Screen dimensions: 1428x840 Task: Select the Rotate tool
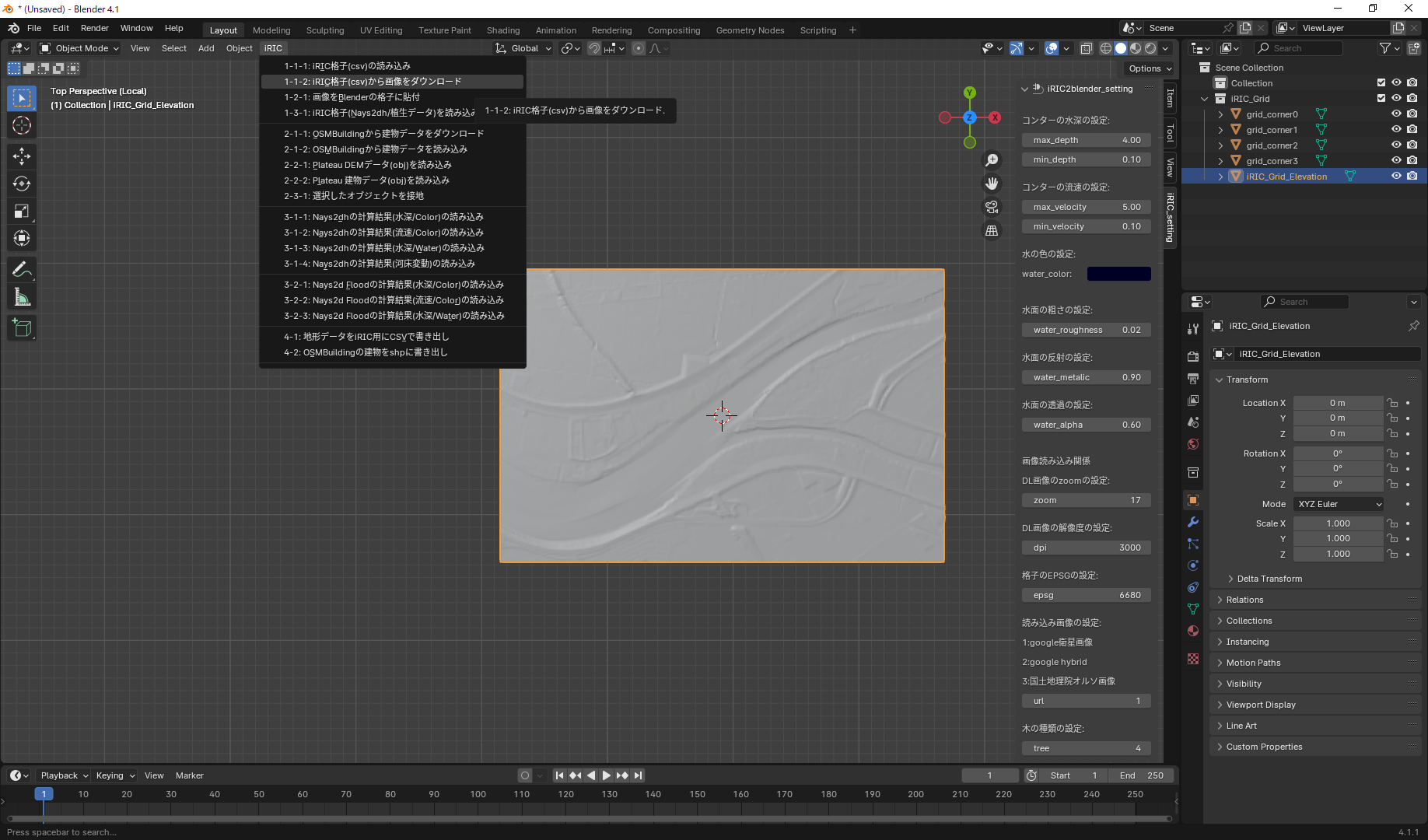(22, 184)
